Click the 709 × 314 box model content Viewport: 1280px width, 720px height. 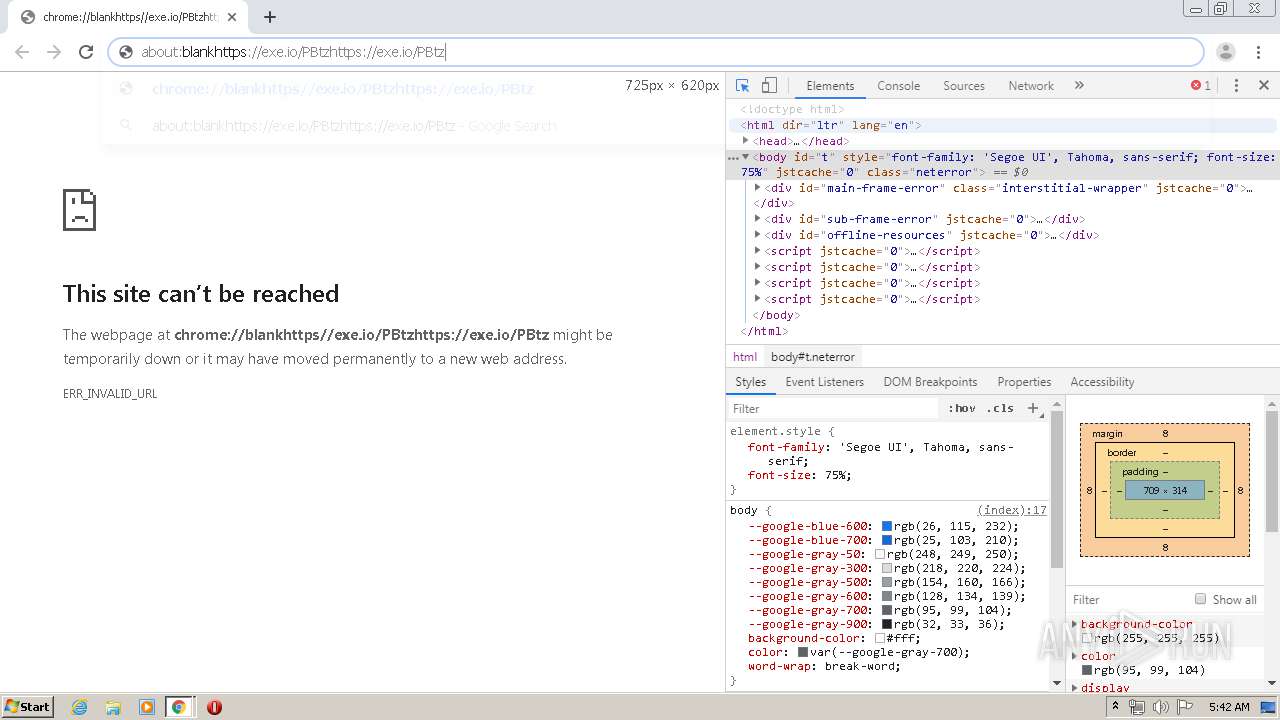[1165, 490]
